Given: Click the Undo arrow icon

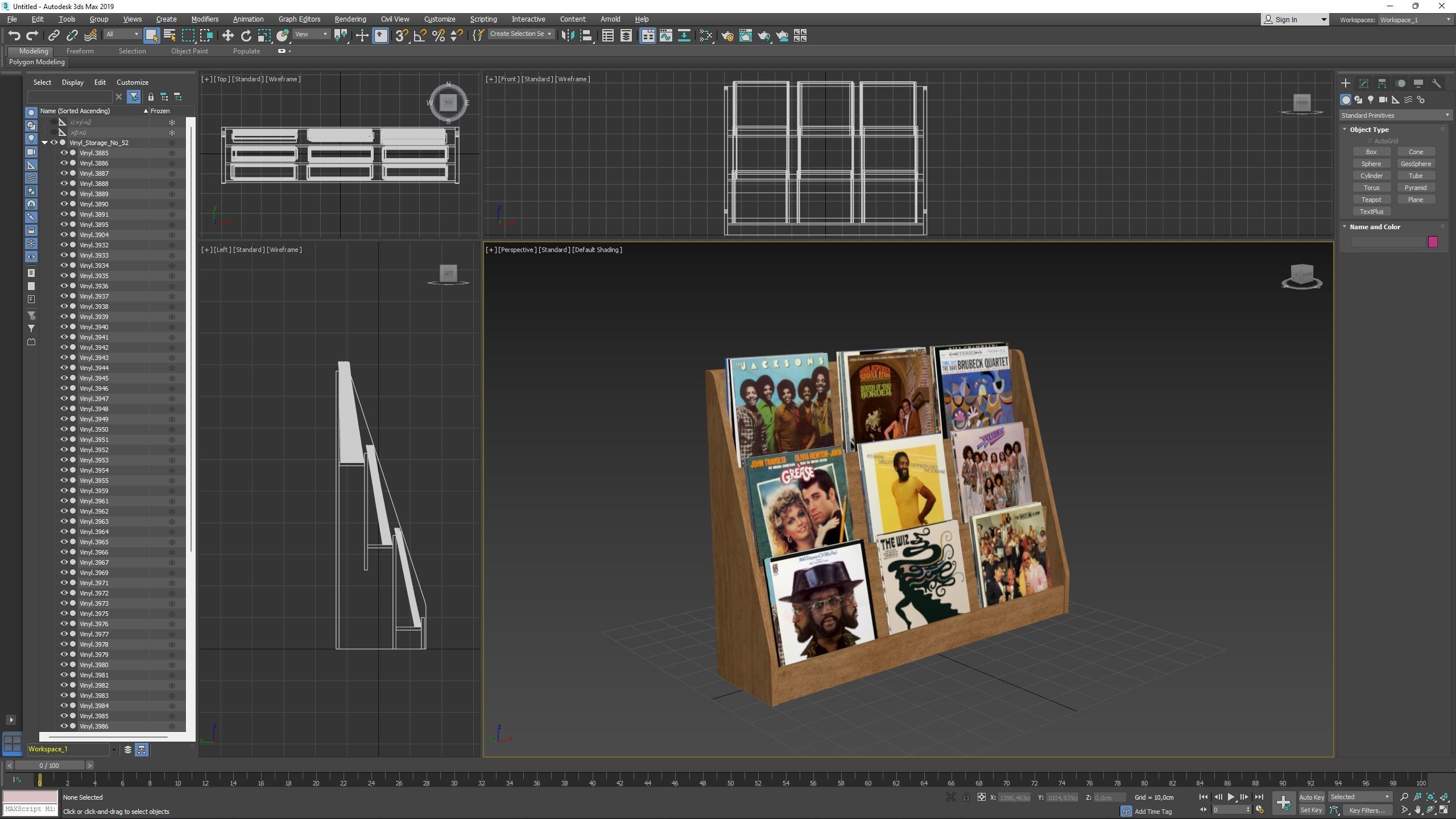Looking at the screenshot, I should tap(14, 36).
